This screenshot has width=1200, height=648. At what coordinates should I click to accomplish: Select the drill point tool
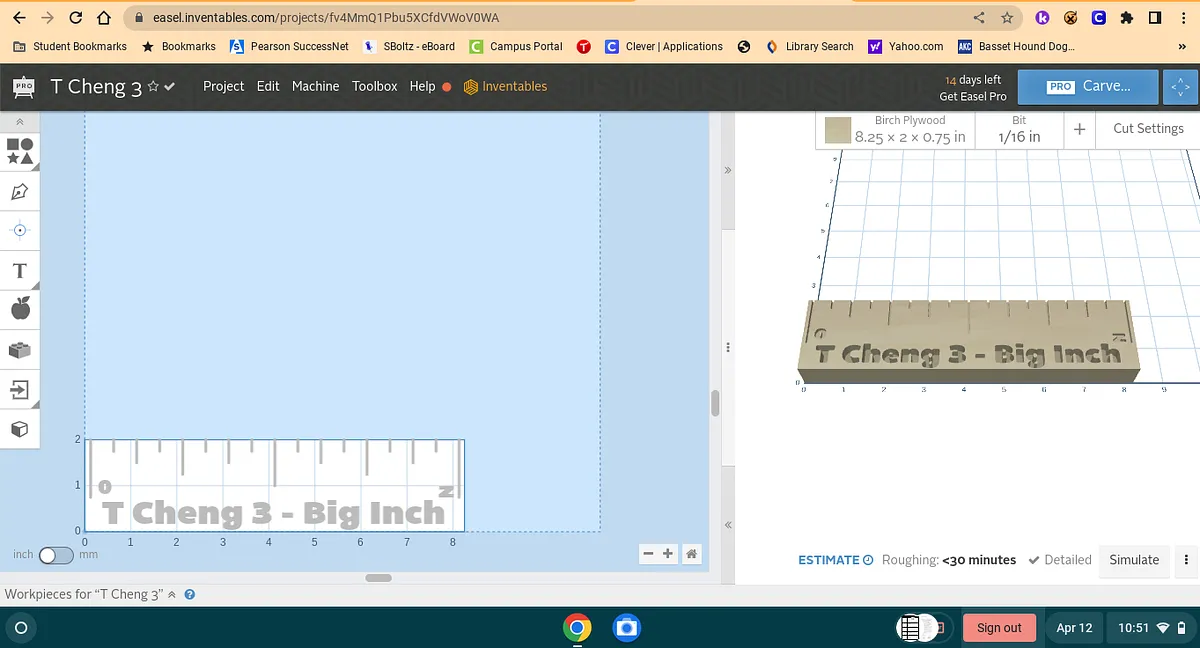(20, 230)
